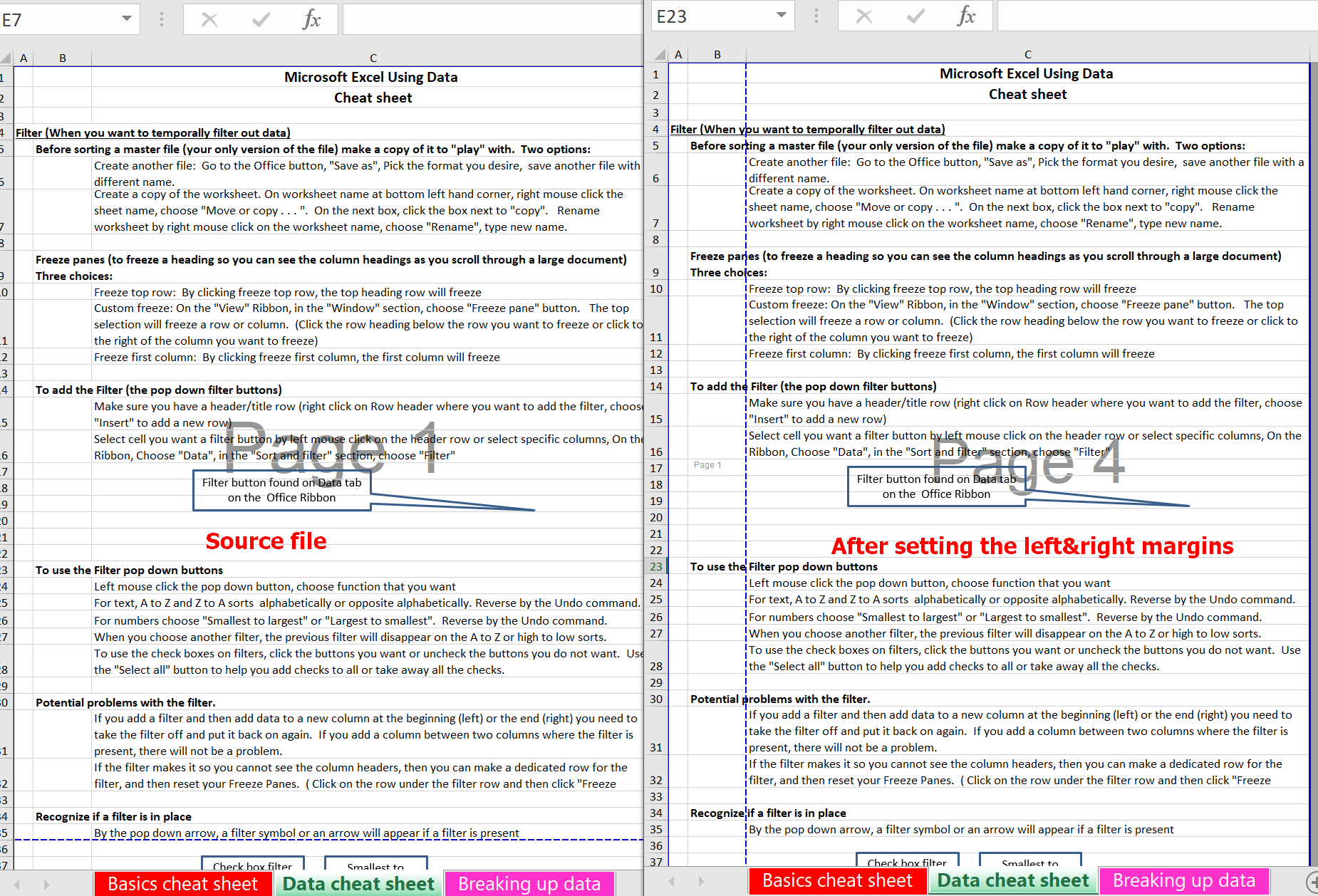Expand the Name Box dropdown showing E23
Image resolution: width=1318 pixels, height=896 pixels.
click(782, 15)
